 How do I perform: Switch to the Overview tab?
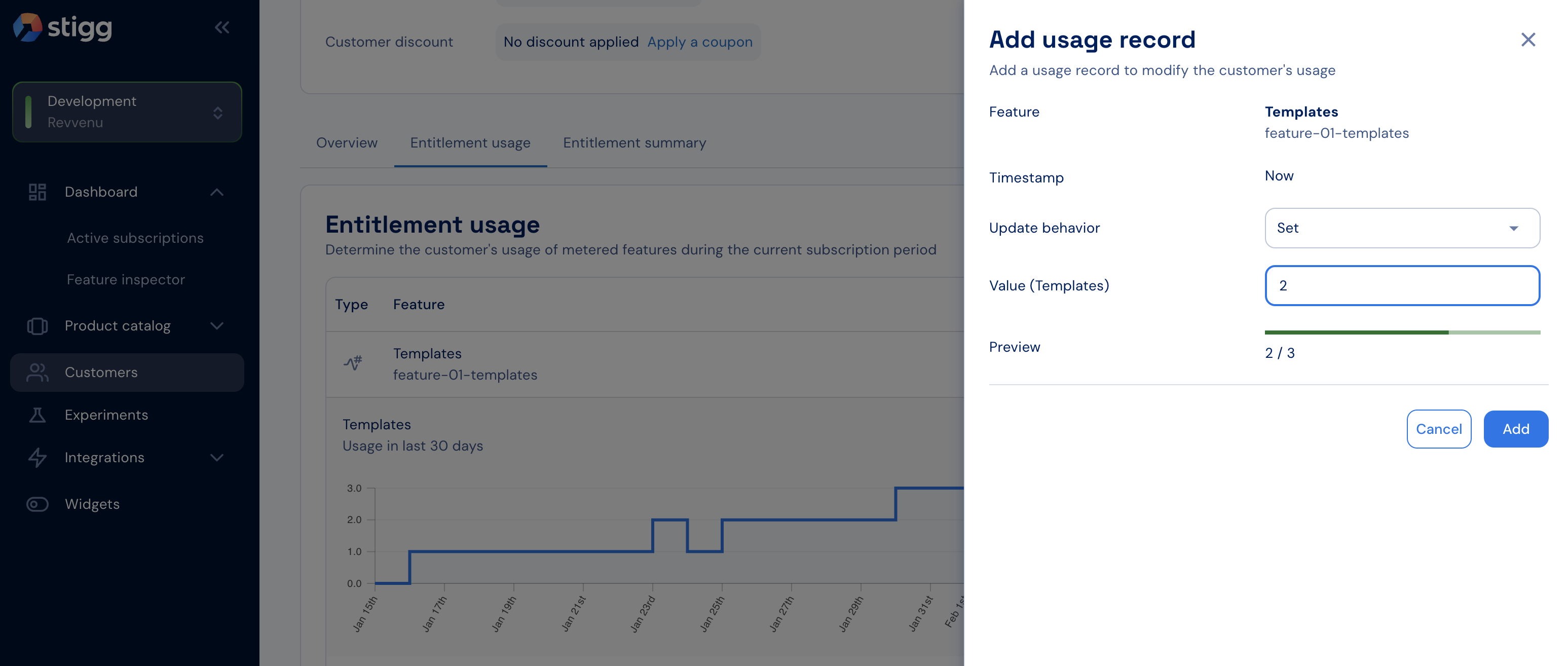pyautogui.click(x=346, y=142)
